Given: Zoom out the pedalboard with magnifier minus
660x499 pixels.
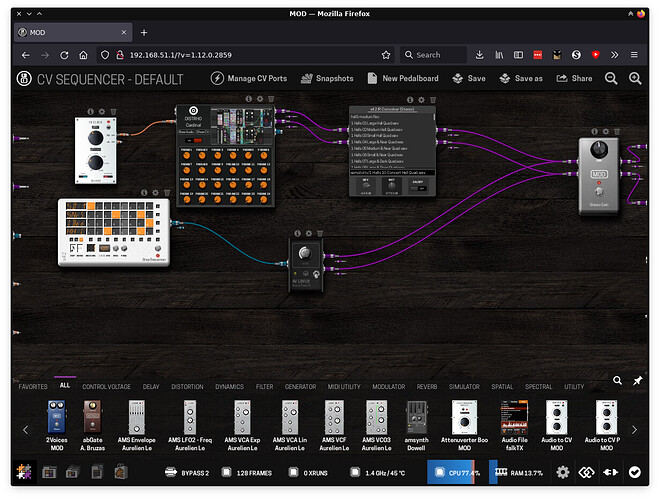Looking at the screenshot, I should coord(611,78).
